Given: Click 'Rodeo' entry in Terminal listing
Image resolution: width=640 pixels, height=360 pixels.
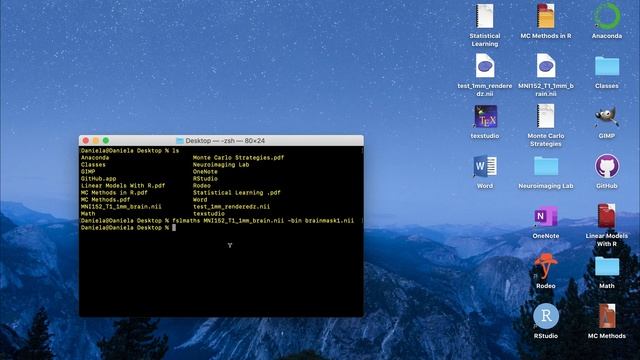Looking at the screenshot, I should pyautogui.click(x=202, y=185).
